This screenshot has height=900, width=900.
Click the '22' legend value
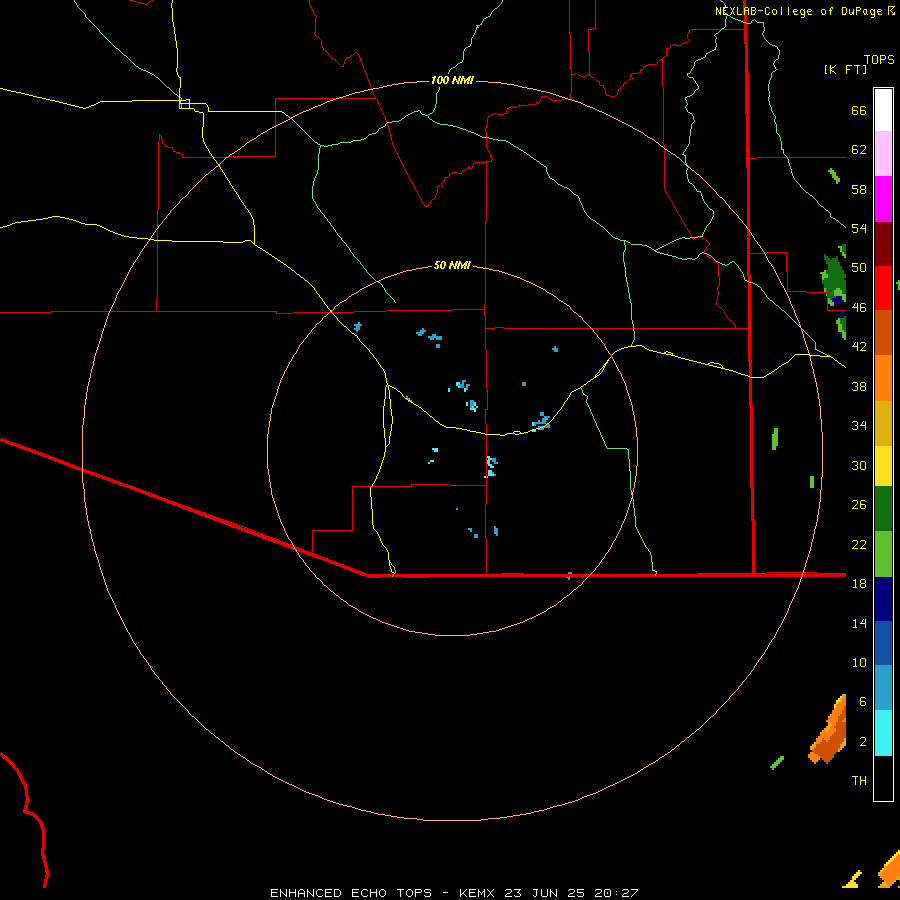pos(859,545)
